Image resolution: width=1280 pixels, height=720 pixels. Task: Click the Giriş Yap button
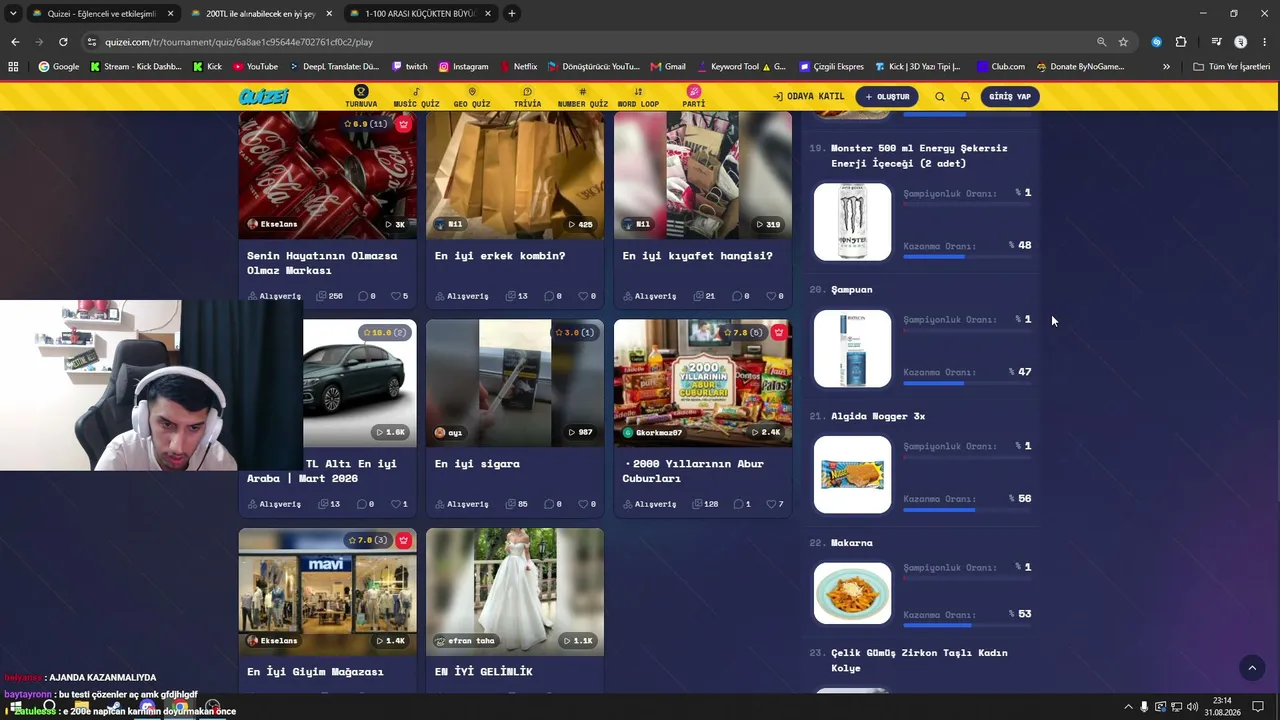tap(1010, 97)
